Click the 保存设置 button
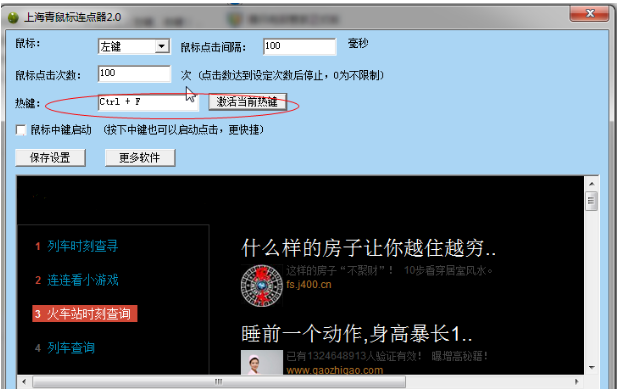 tap(50, 158)
